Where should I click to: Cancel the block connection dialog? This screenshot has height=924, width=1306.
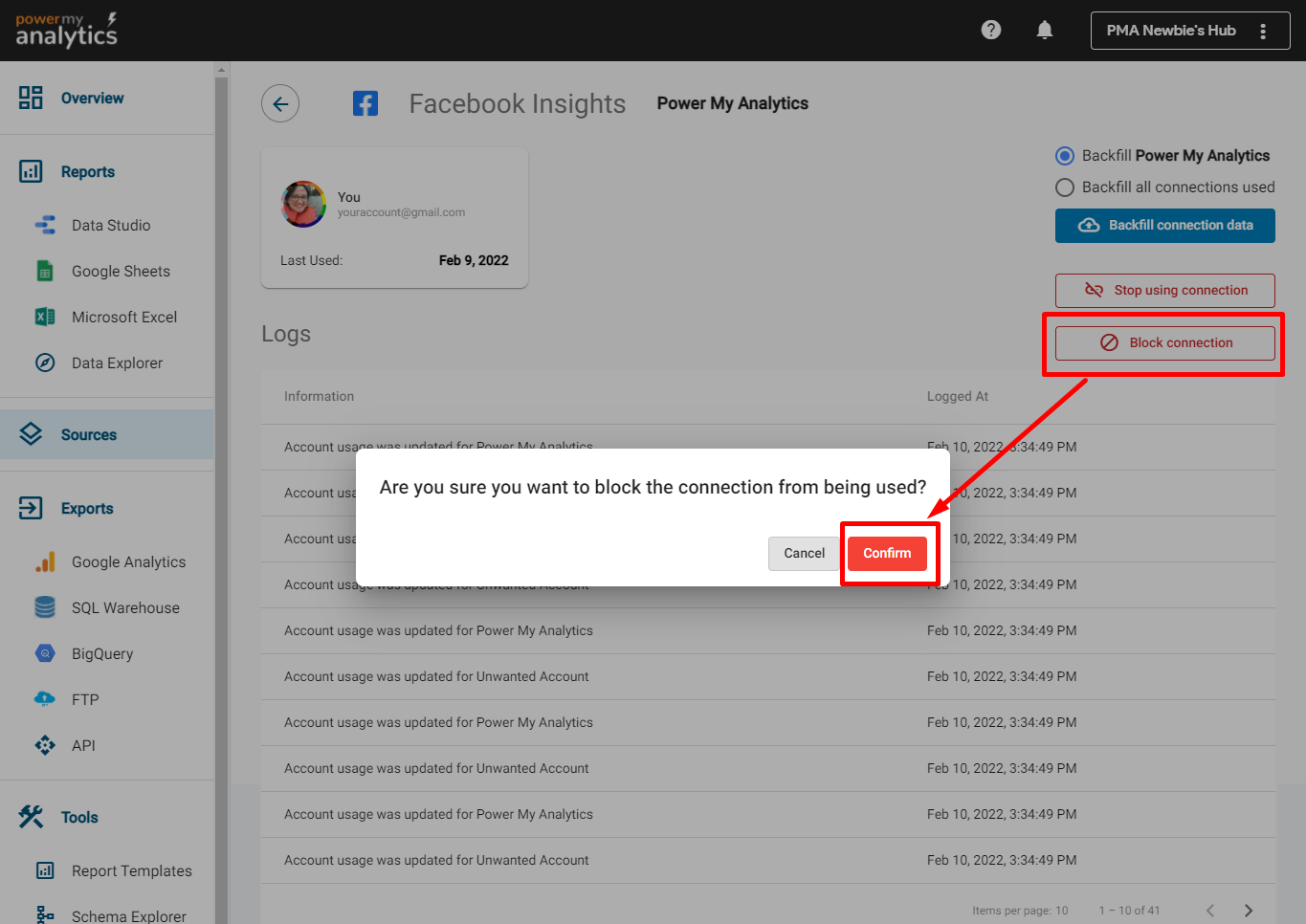(804, 554)
